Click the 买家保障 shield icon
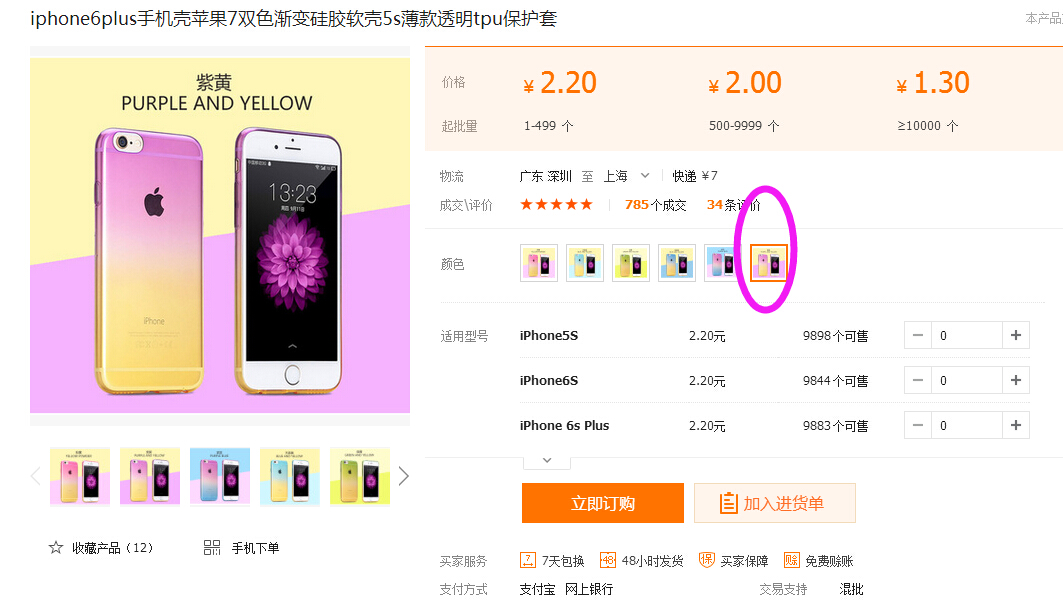This screenshot has height=609, width=1063. [706, 560]
